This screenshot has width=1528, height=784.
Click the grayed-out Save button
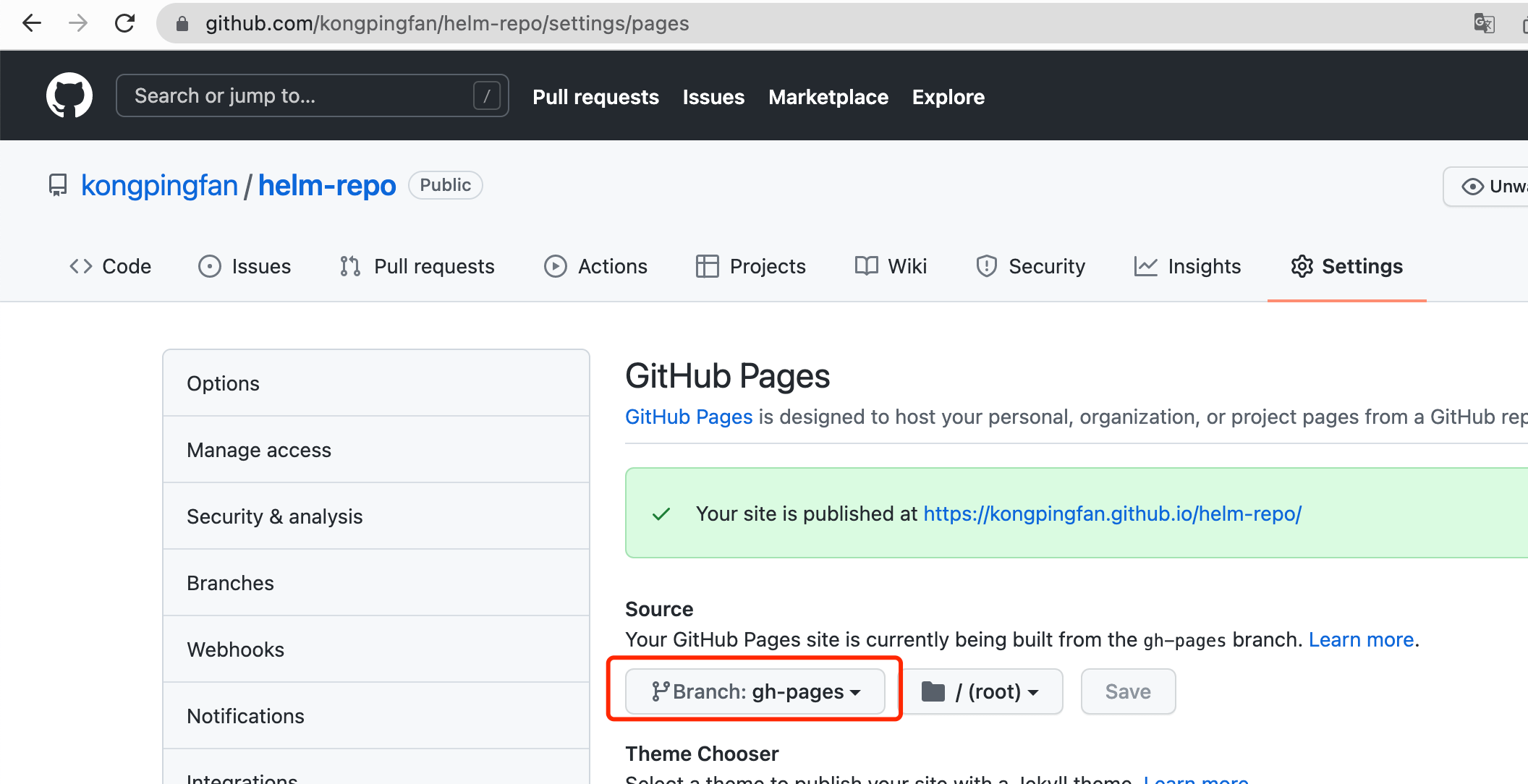pos(1128,691)
